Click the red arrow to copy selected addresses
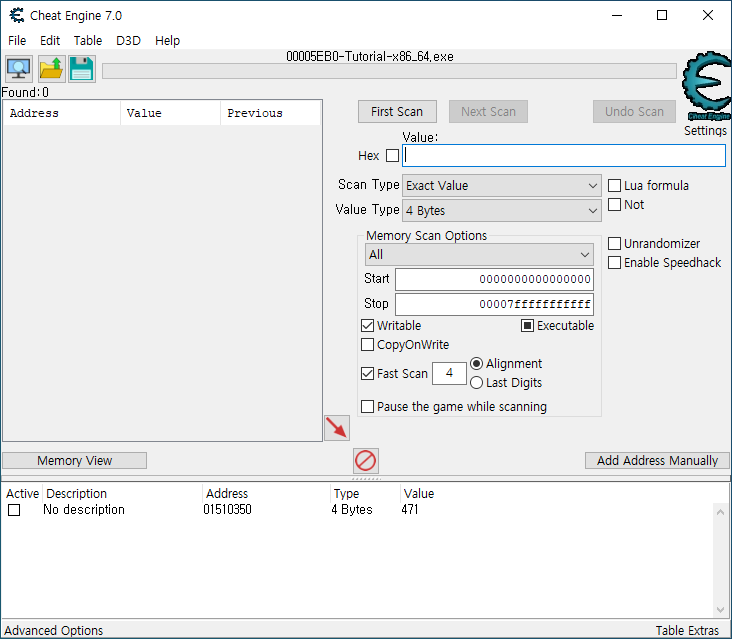The image size is (732, 639). pos(337,428)
